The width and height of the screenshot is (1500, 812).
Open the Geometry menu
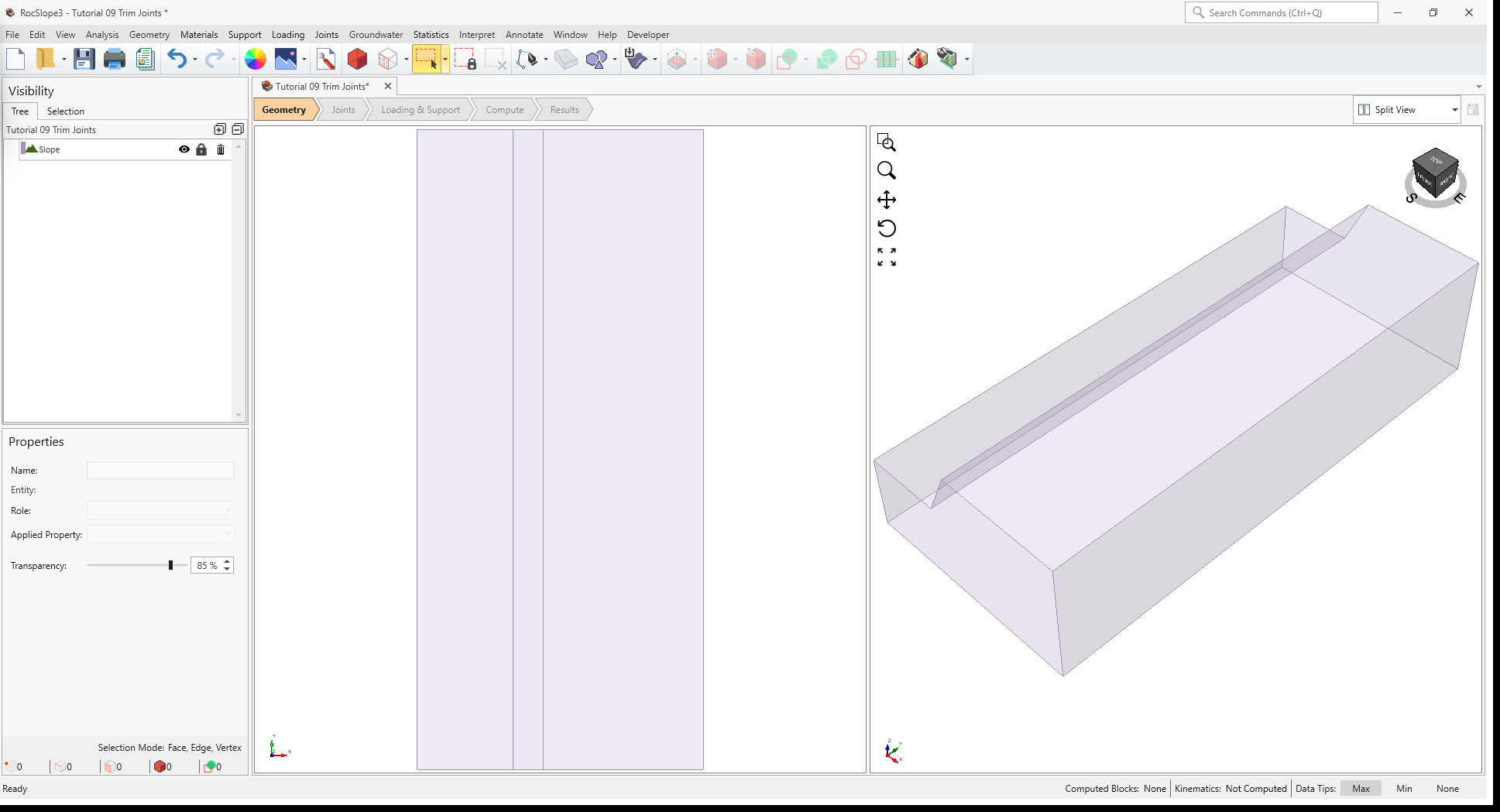click(x=149, y=35)
